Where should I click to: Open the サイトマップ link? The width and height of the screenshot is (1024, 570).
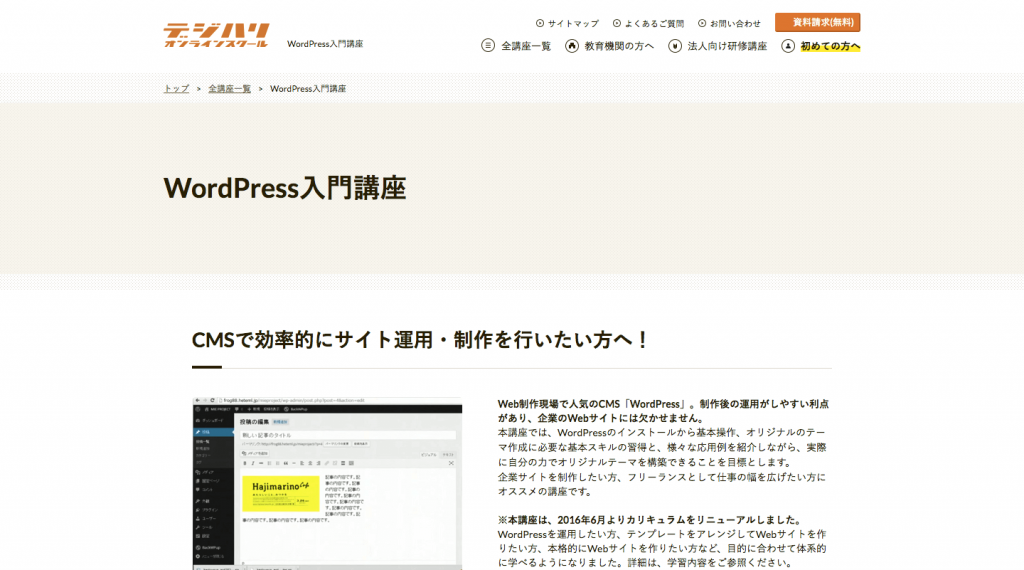573,24
